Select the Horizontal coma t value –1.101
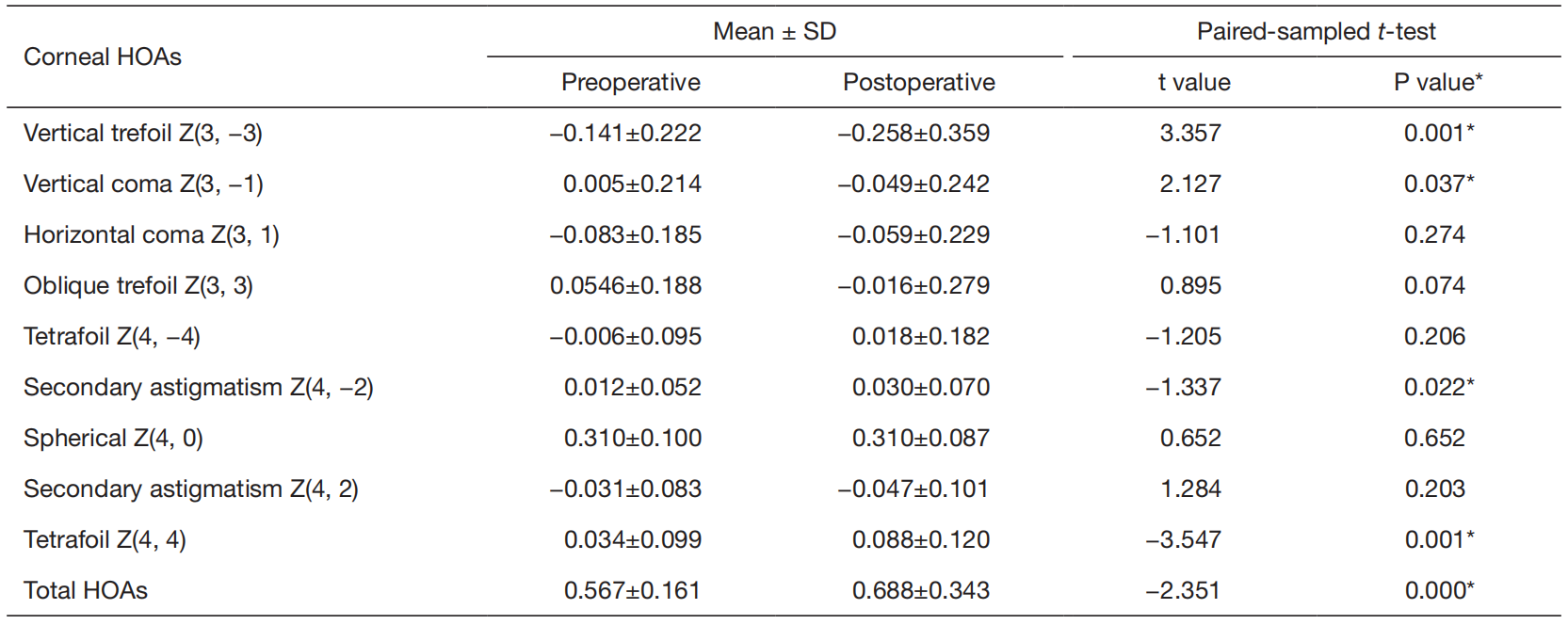This screenshot has height=625, width=1568. (1183, 235)
